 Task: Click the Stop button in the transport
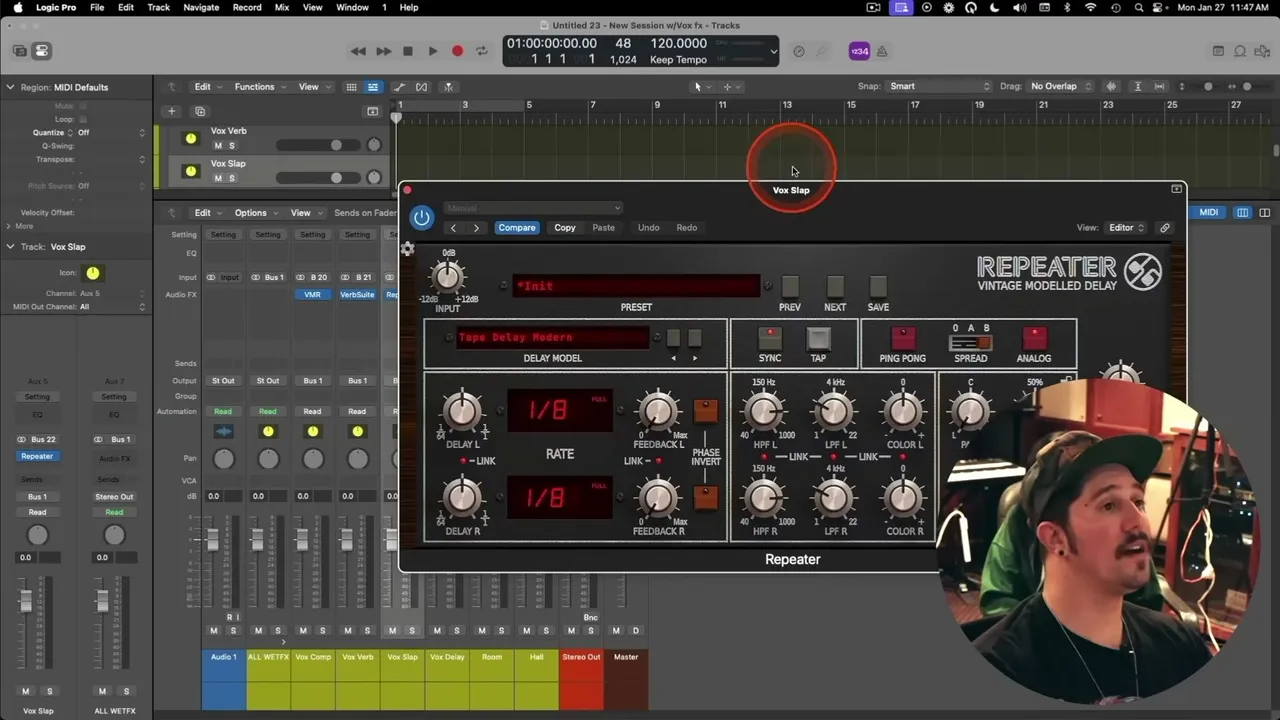tap(408, 51)
